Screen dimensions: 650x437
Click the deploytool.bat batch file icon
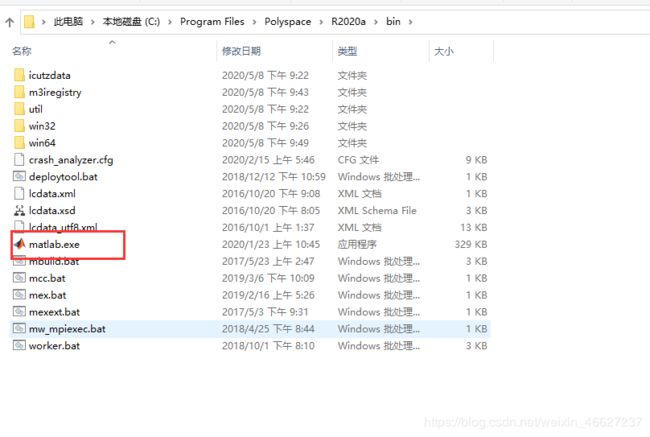click(x=19, y=177)
